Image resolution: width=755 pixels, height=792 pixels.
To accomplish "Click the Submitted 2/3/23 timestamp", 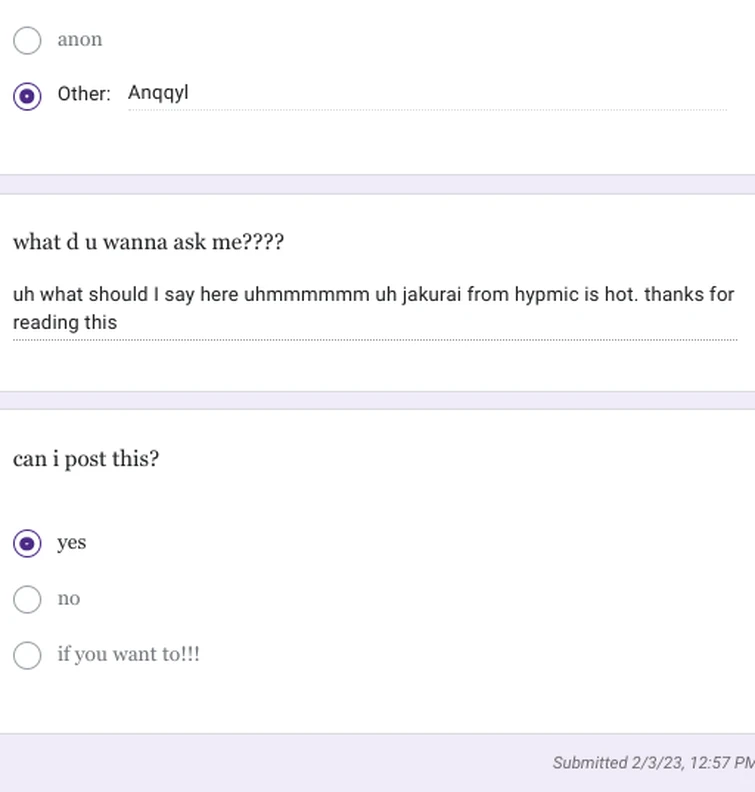I will point(653,763).
